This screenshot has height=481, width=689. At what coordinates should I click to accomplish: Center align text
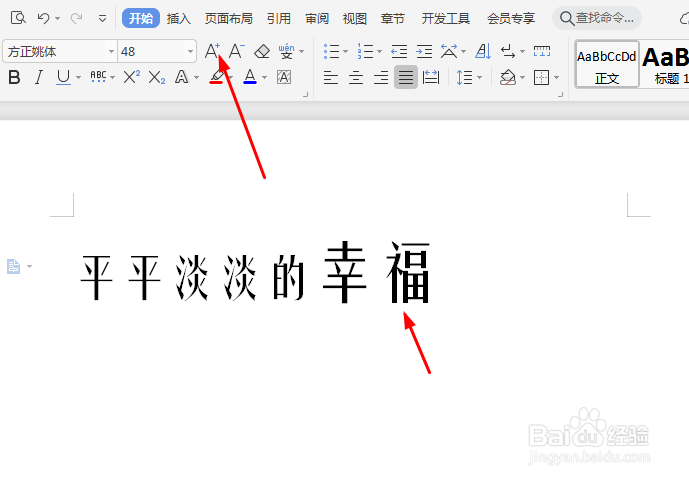click(356, 78)
